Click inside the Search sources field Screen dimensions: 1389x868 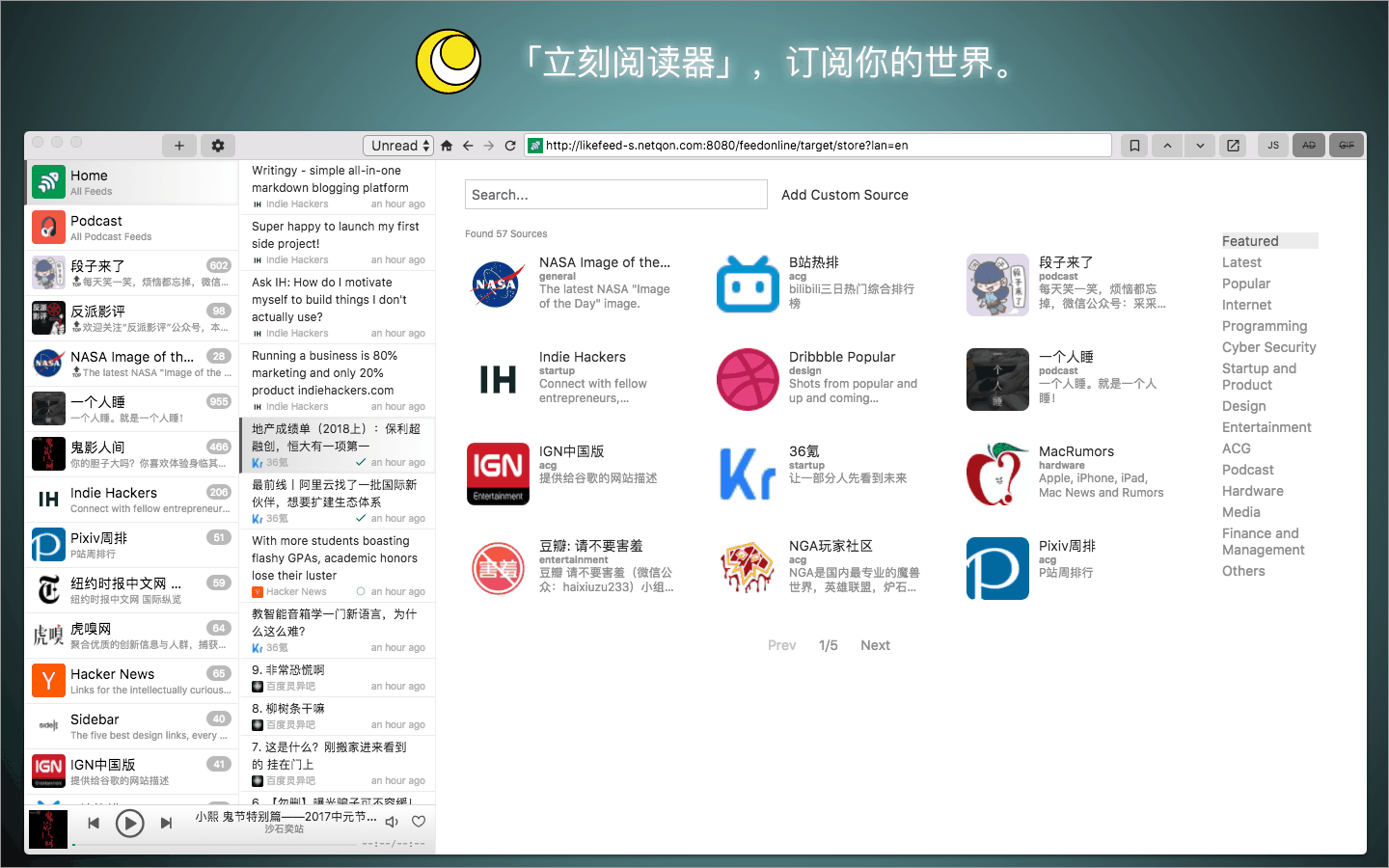(x=615, y=194)
